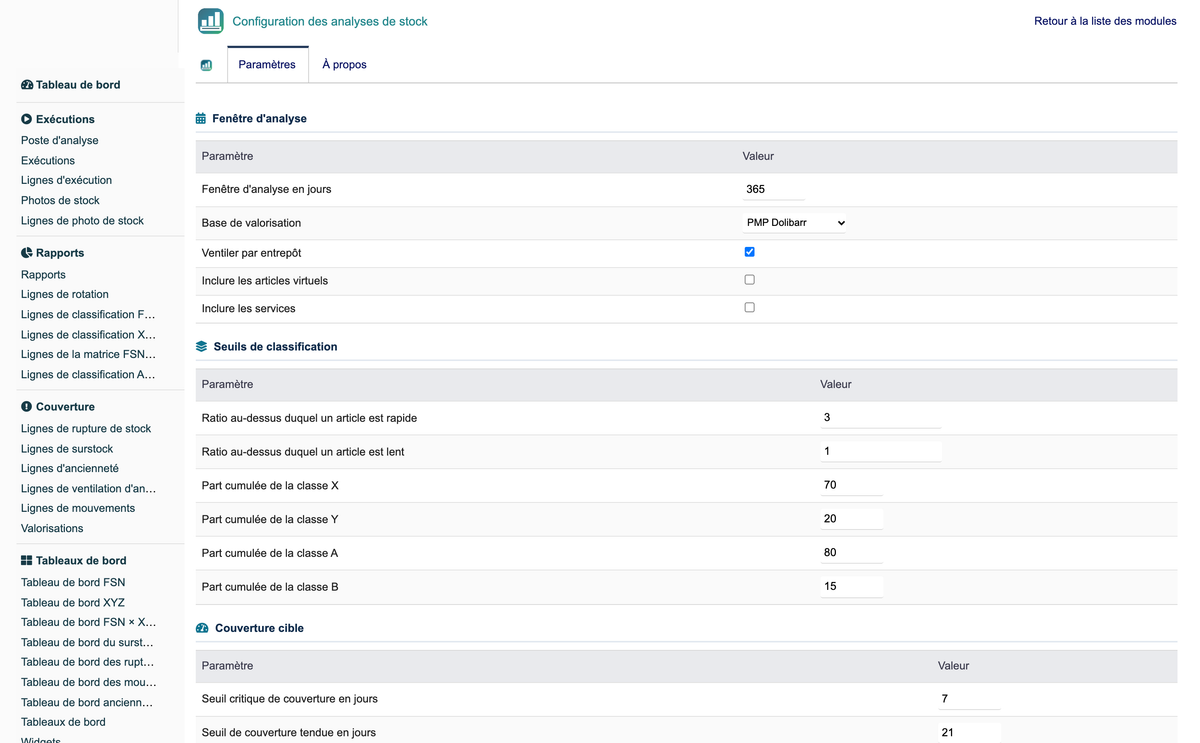Open Lignes d'exécution

66,181
